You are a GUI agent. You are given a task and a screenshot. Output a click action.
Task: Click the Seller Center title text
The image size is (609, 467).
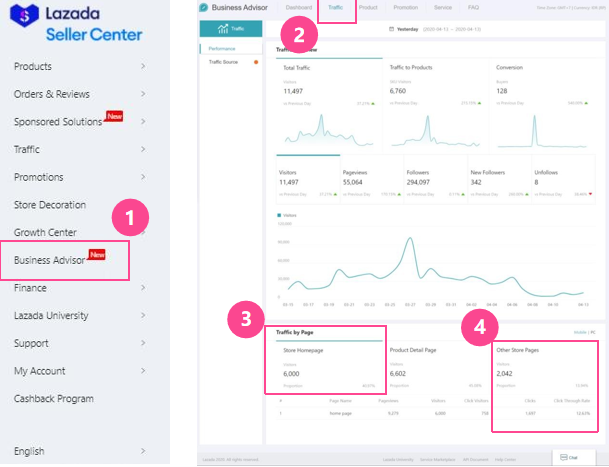point(94,35)
